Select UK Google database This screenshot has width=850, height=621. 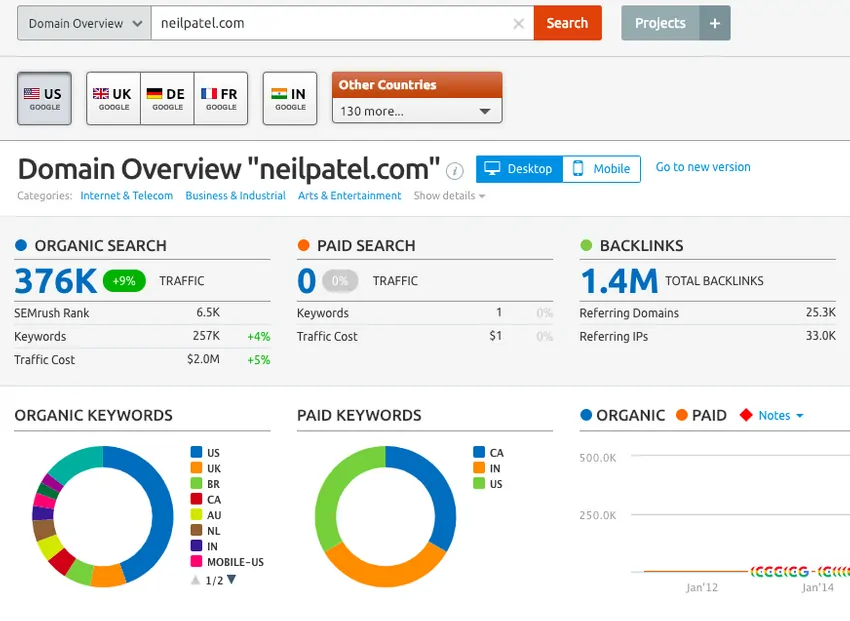113,99
